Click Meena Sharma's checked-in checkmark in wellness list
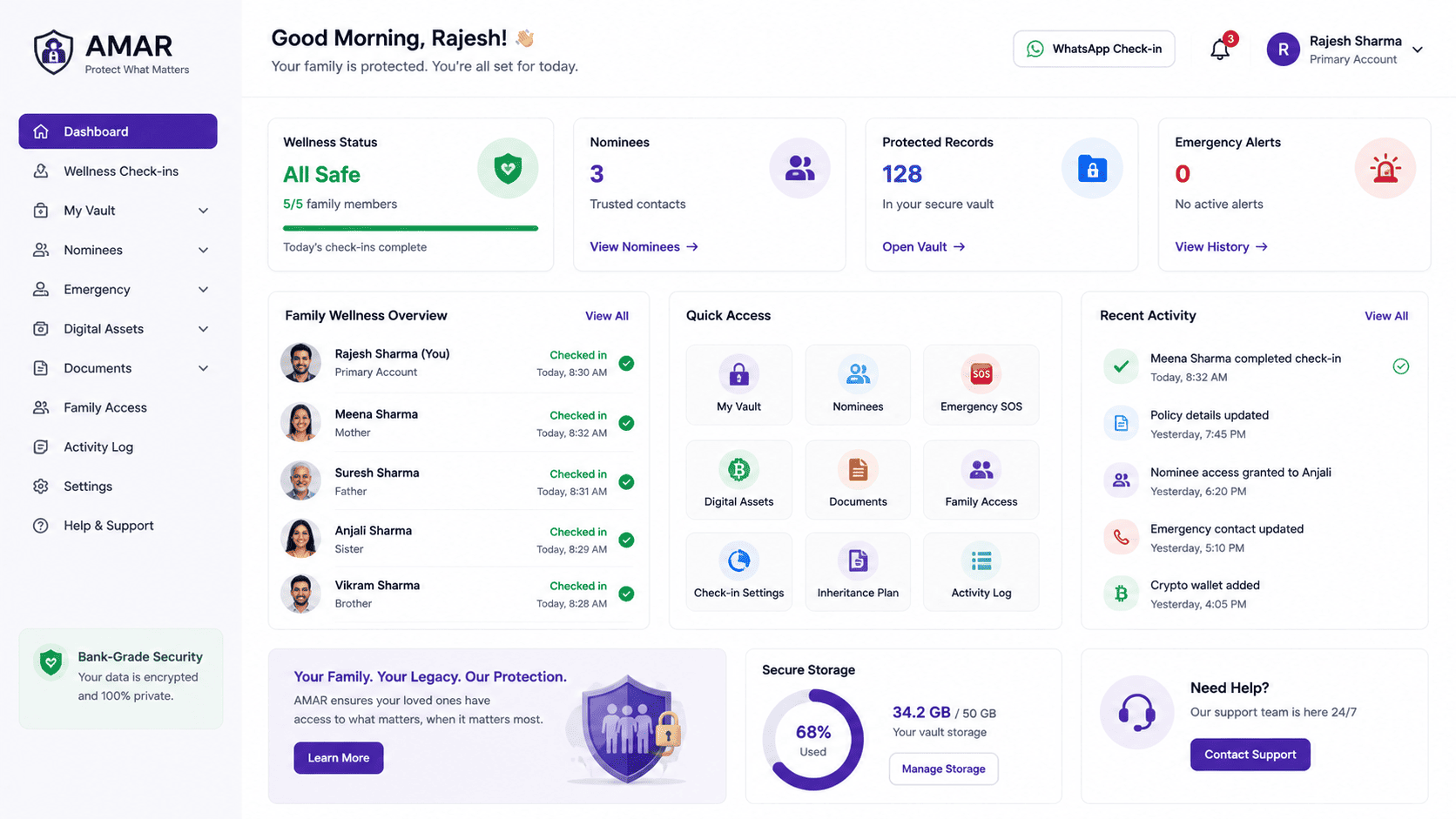The width and height of the screenshot is (1456, 819). coord(626,423)
